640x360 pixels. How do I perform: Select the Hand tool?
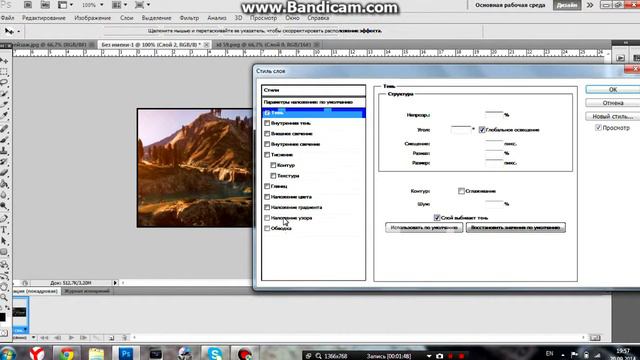4,286
